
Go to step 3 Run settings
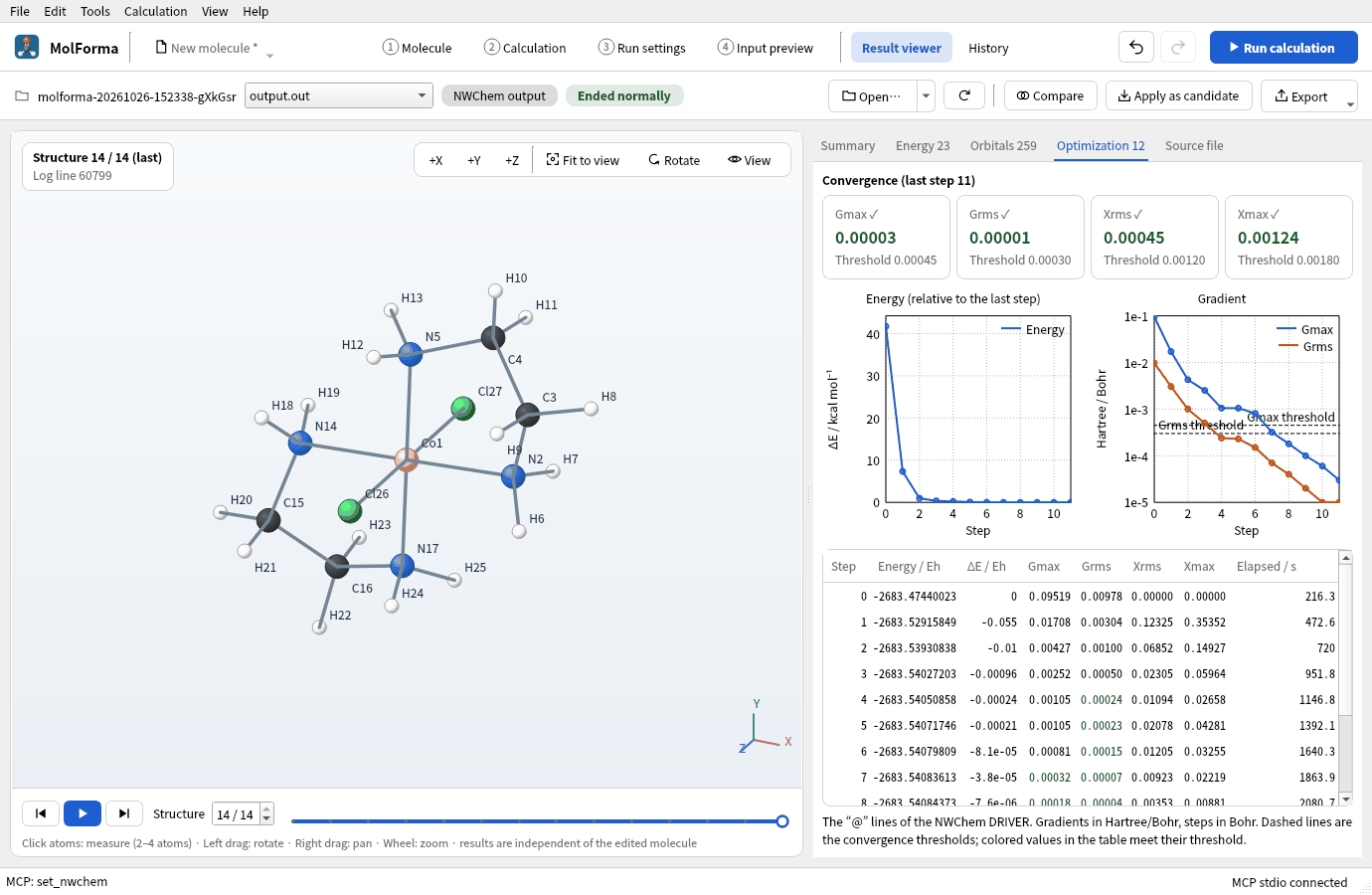[x=642, y=48]
